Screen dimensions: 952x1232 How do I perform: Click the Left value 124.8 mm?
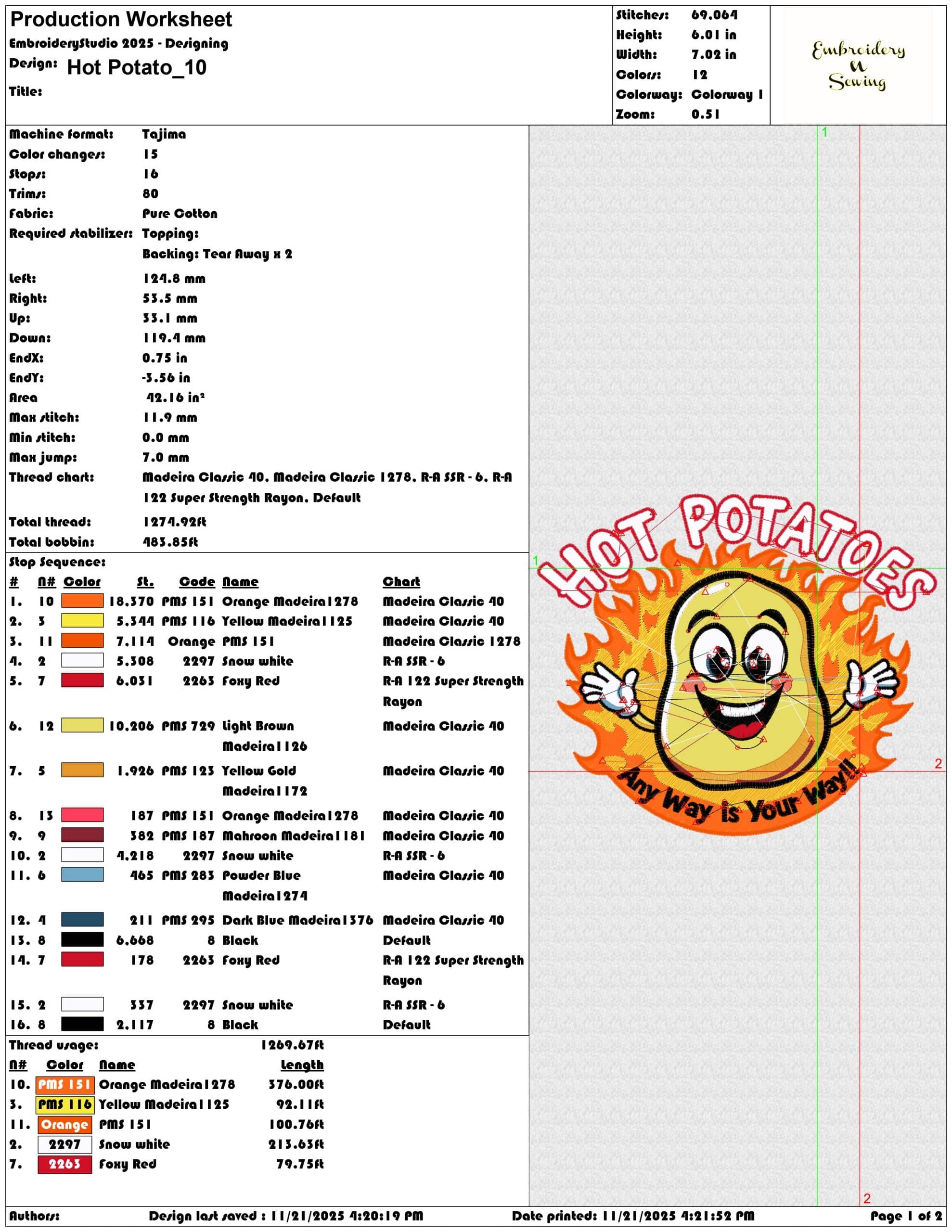[174, 279]
